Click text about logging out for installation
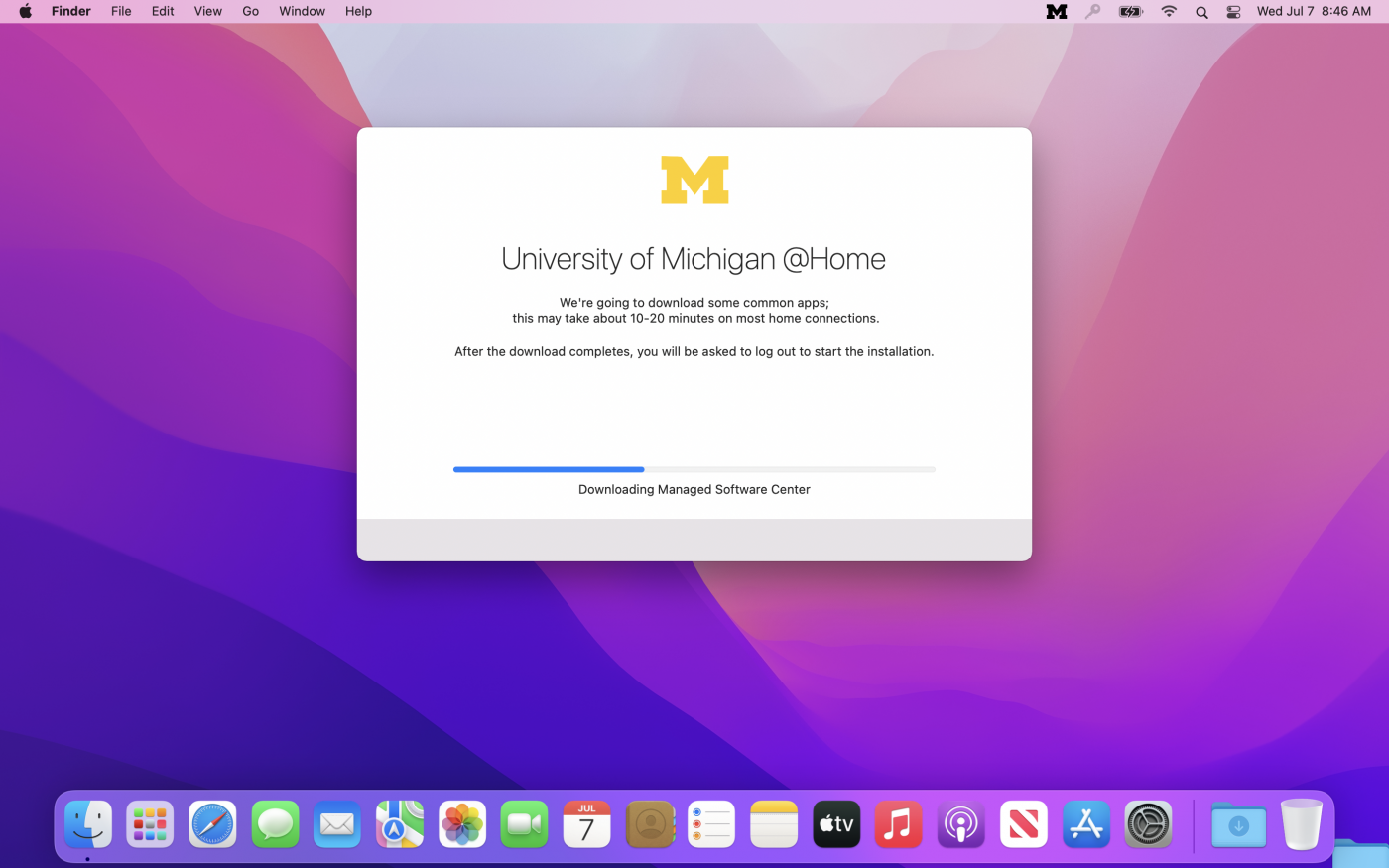Screen dimensions: 1389x868 tap(694, 351)
